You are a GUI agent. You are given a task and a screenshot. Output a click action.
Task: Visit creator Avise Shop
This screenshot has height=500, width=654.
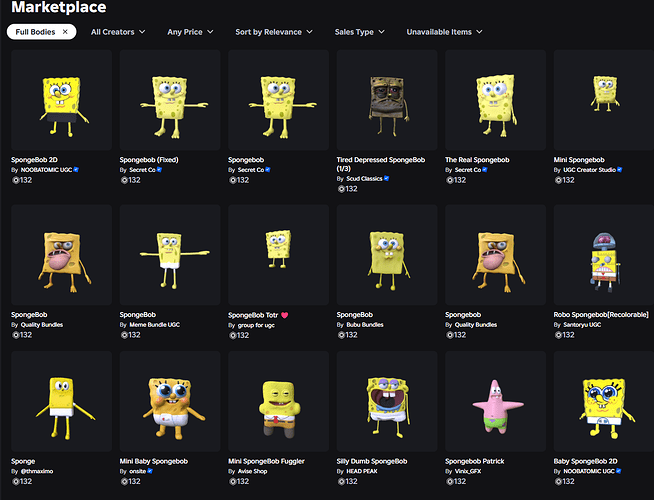[x=252, y=471]
